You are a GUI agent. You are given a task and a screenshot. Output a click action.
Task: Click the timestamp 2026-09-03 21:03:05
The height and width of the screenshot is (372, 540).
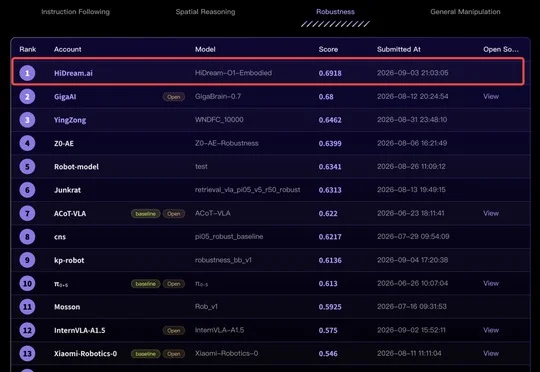coord(413,73)
